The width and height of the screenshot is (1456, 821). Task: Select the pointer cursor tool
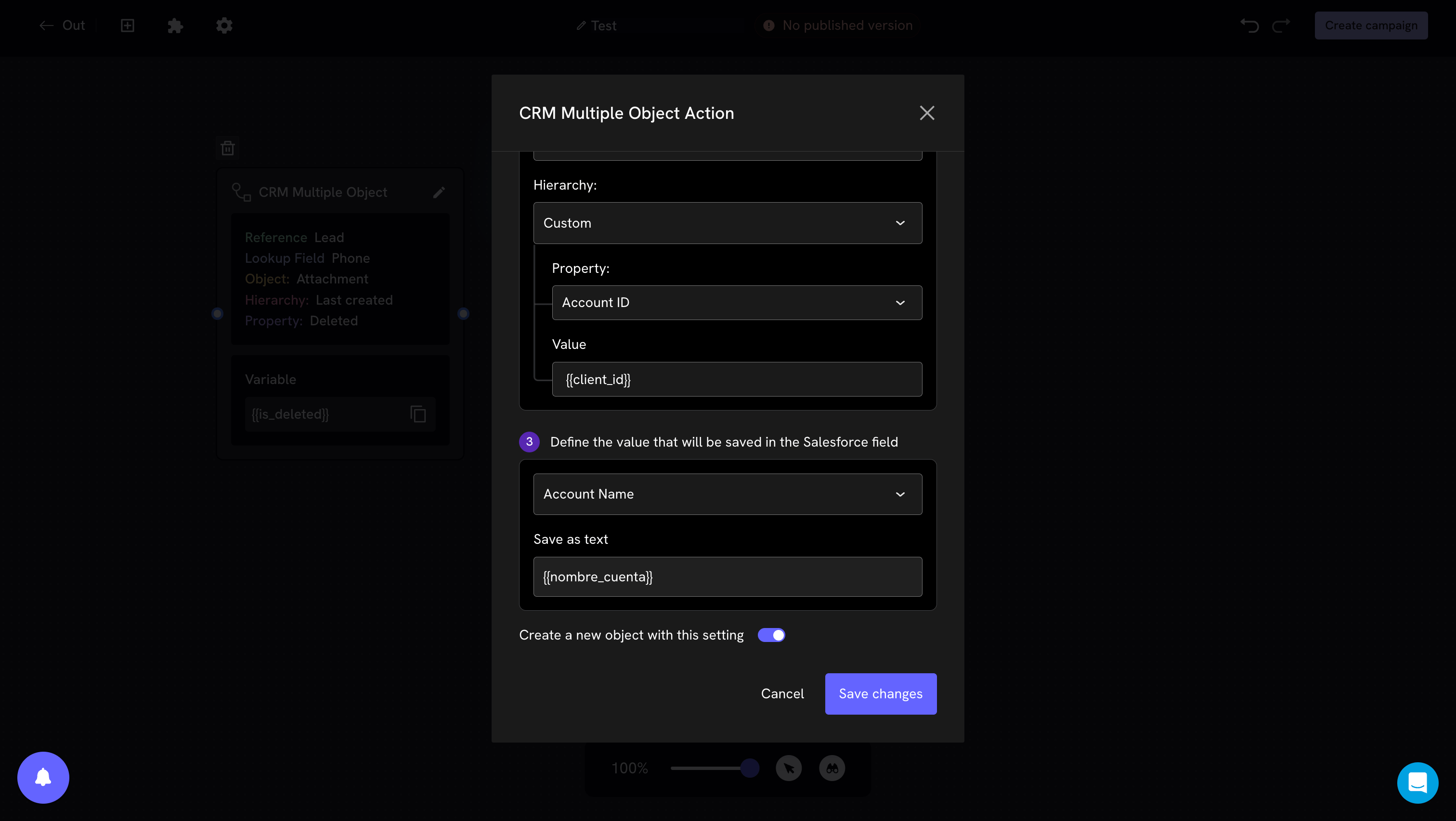[789, 769]
